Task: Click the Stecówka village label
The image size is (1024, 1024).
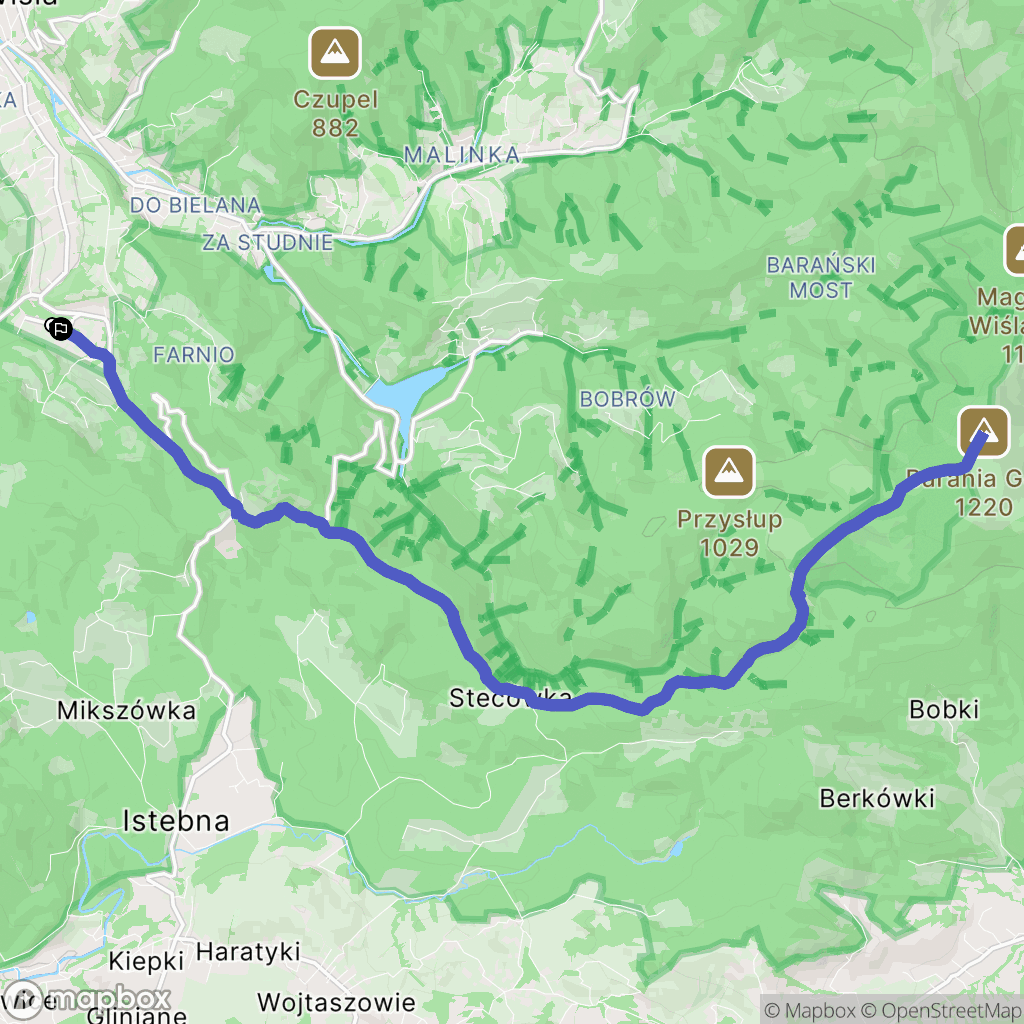Action: (x=510, y=698)
